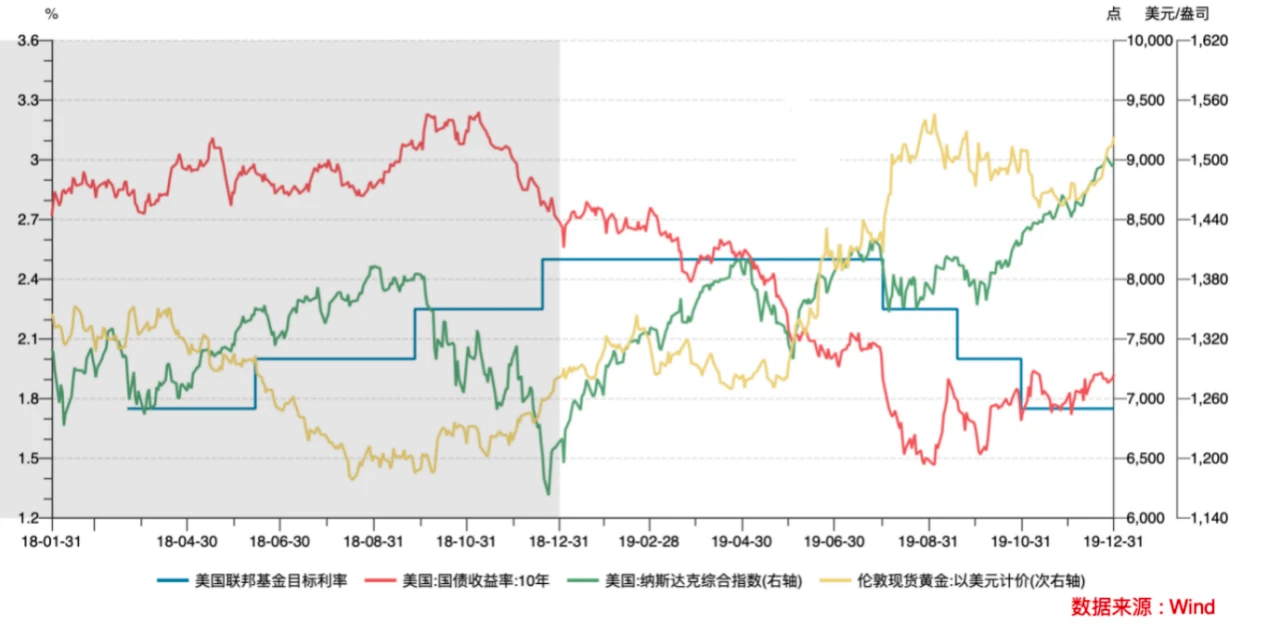Click the 点 unit label of the right axis
This screenshot has height=637, width=1268.
click(x=1113, y=14)
